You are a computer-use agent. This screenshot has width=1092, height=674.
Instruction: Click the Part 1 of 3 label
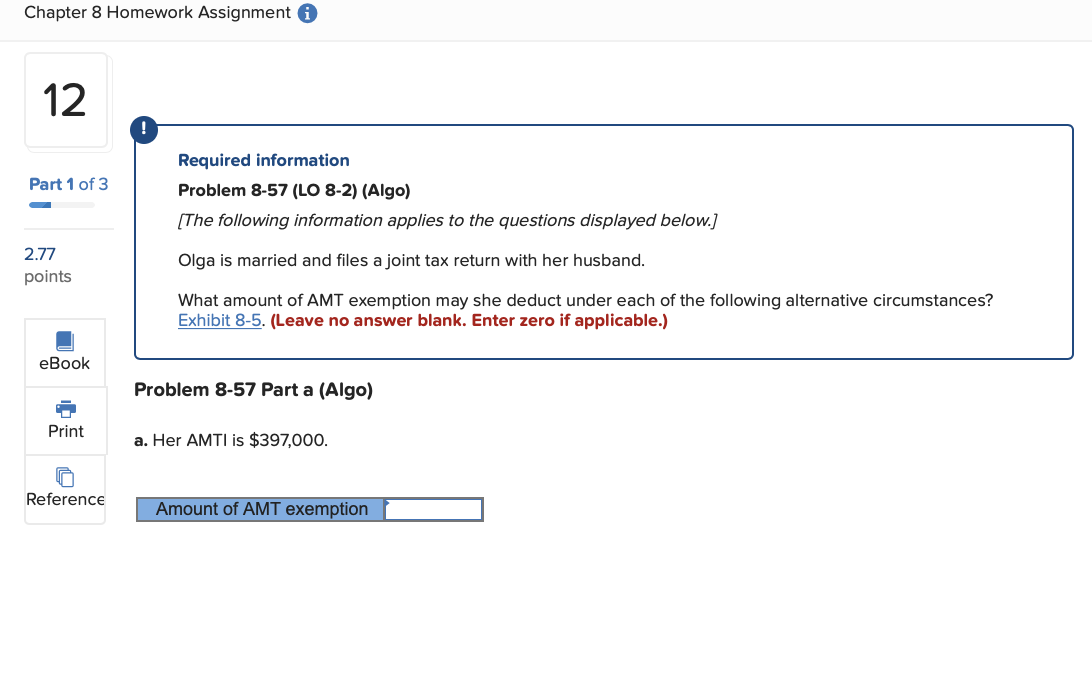pos(68,184)
